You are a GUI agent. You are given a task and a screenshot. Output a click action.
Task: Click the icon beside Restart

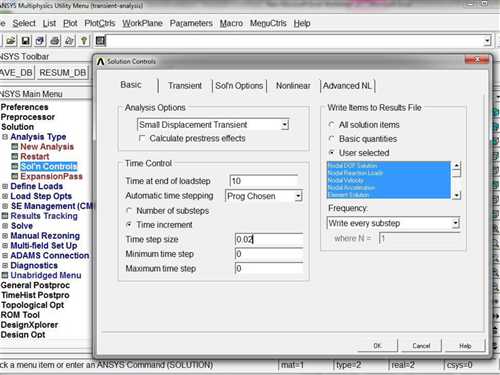[x=15, y=156]
